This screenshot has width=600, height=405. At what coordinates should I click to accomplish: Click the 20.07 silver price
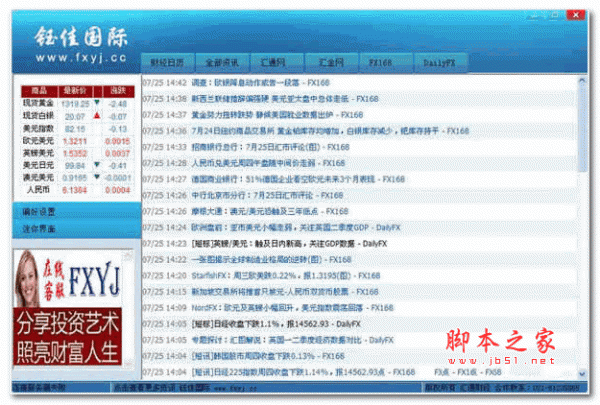coord(75,117)
